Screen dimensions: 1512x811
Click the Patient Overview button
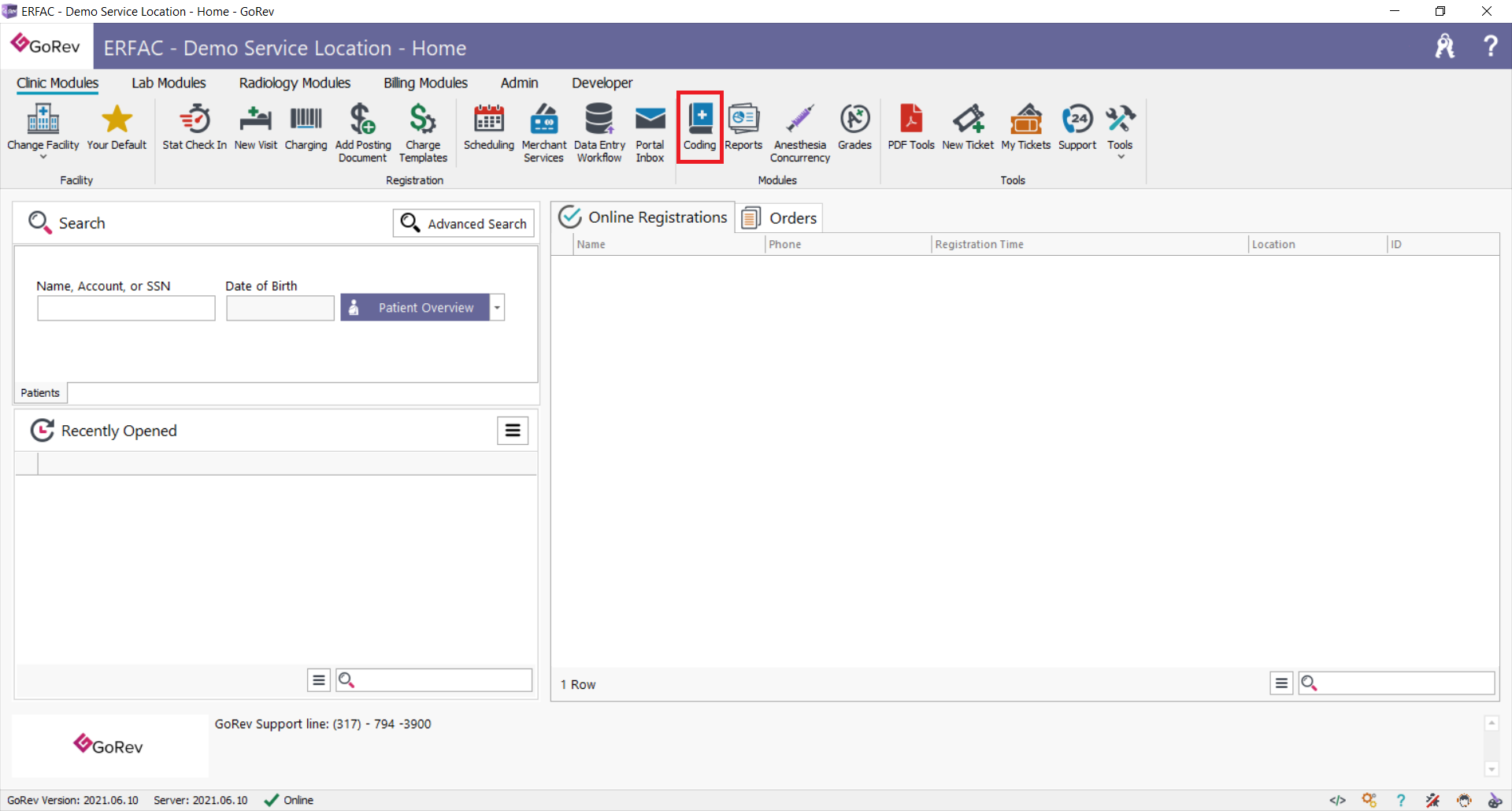pyautogui.click(x=415, y=307)
